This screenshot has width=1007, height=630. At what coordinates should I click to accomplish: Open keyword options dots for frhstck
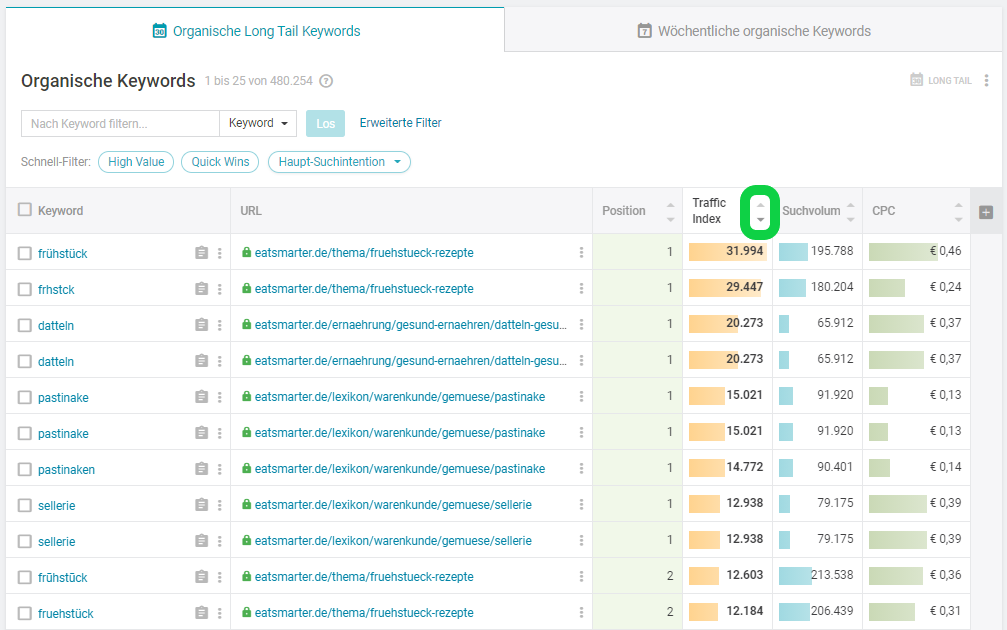[220, 289]
